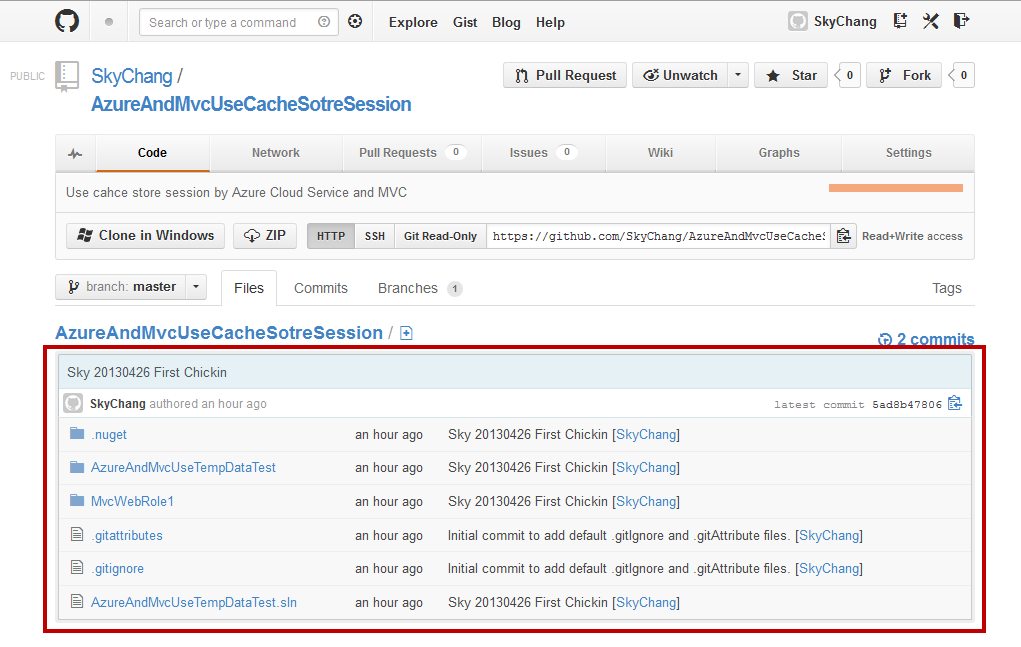Fork this repository
1021x647 pixels.
(x=904, y=76)
